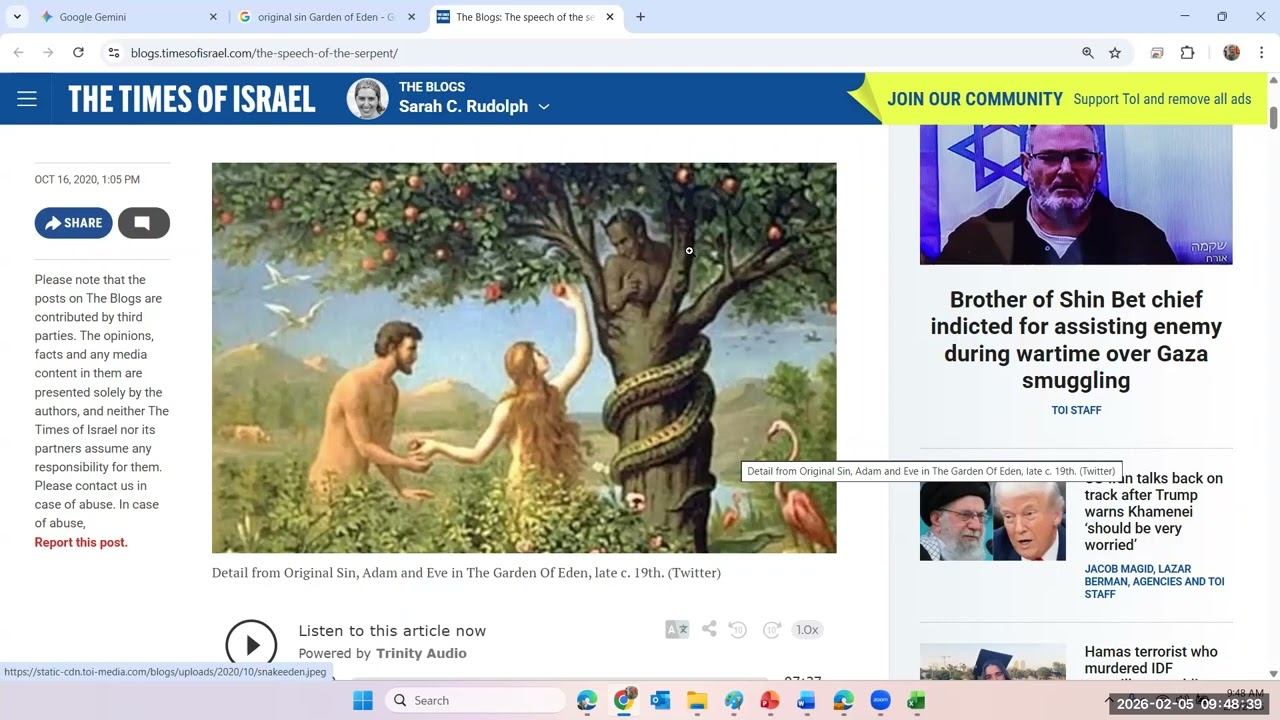View site information icon in address bar

pyautogui.click(x=113, y=53)
